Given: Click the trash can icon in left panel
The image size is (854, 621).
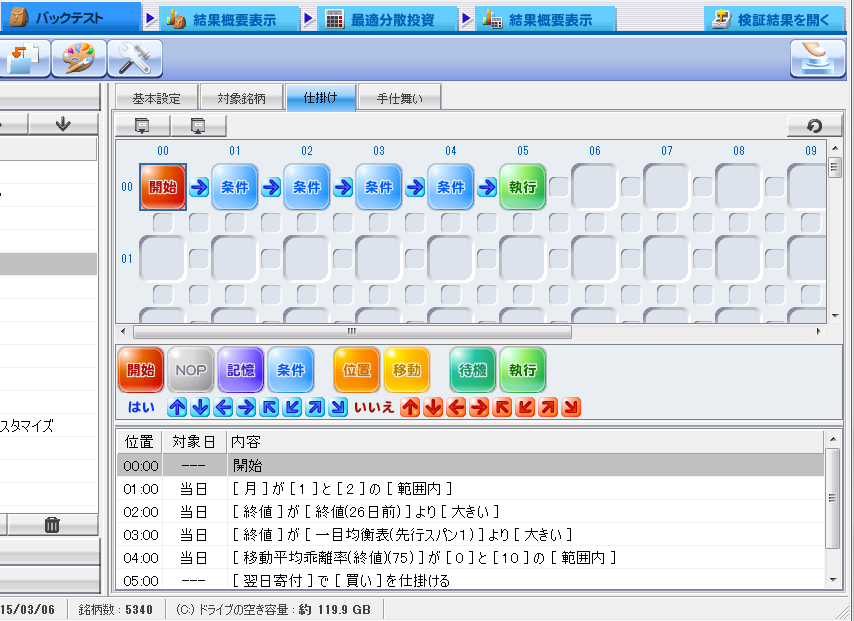Looking at the screenshot, I should pyautogui.click(x=52, y=525).
